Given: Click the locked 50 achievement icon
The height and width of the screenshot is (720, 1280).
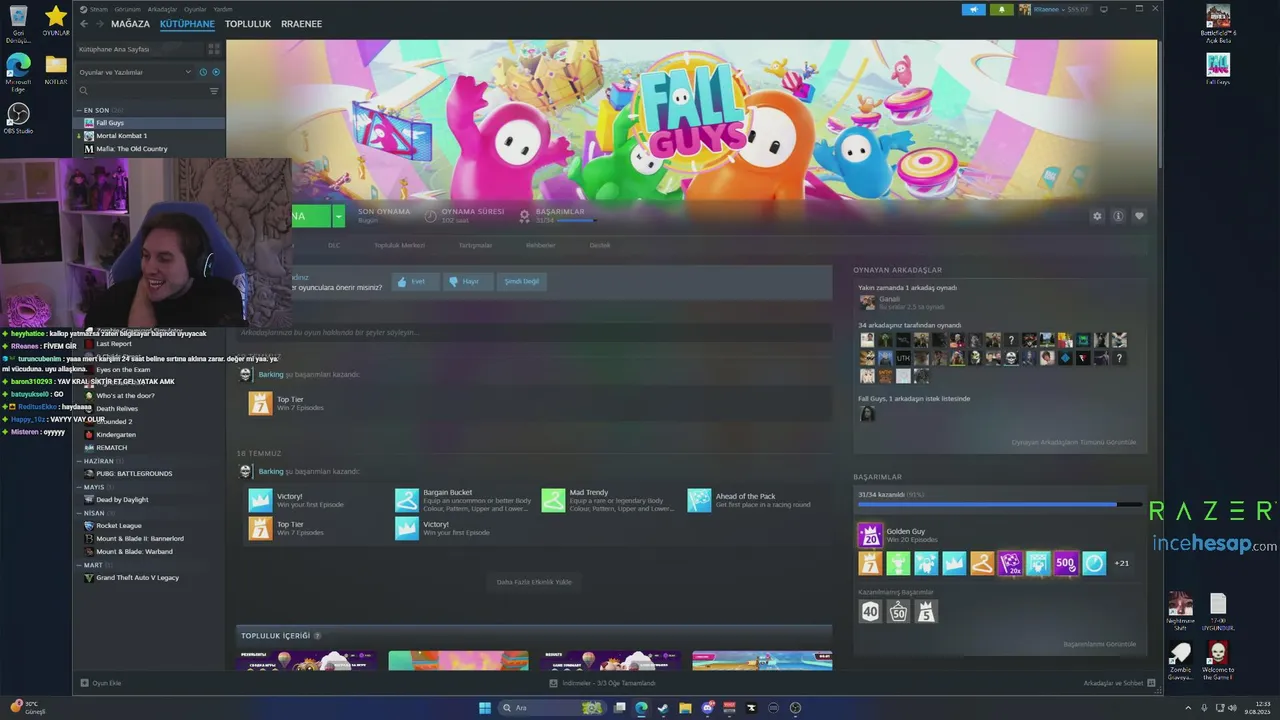Looking at the screenshot, I should click(898, 611).
